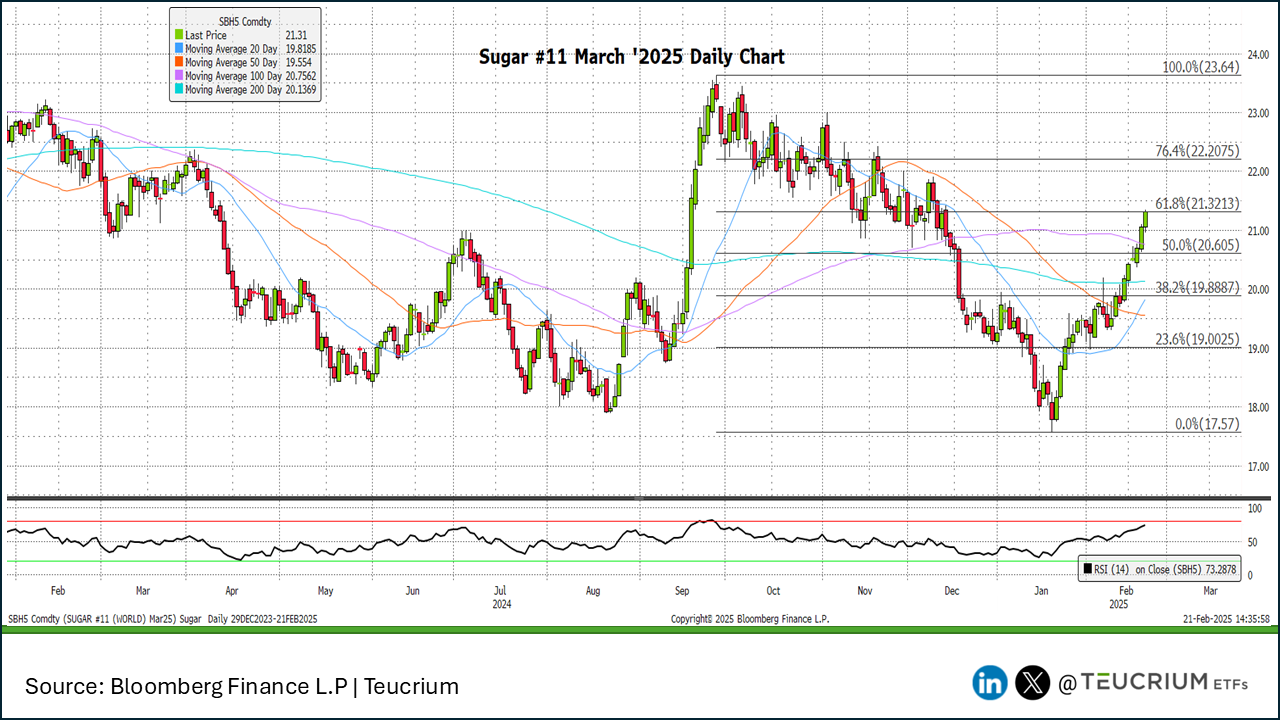This screenshot has width=1280, height=720.
Task: Click the 50 Day average value 19.554
Action: pyautogui.click(x=297, y=62)
